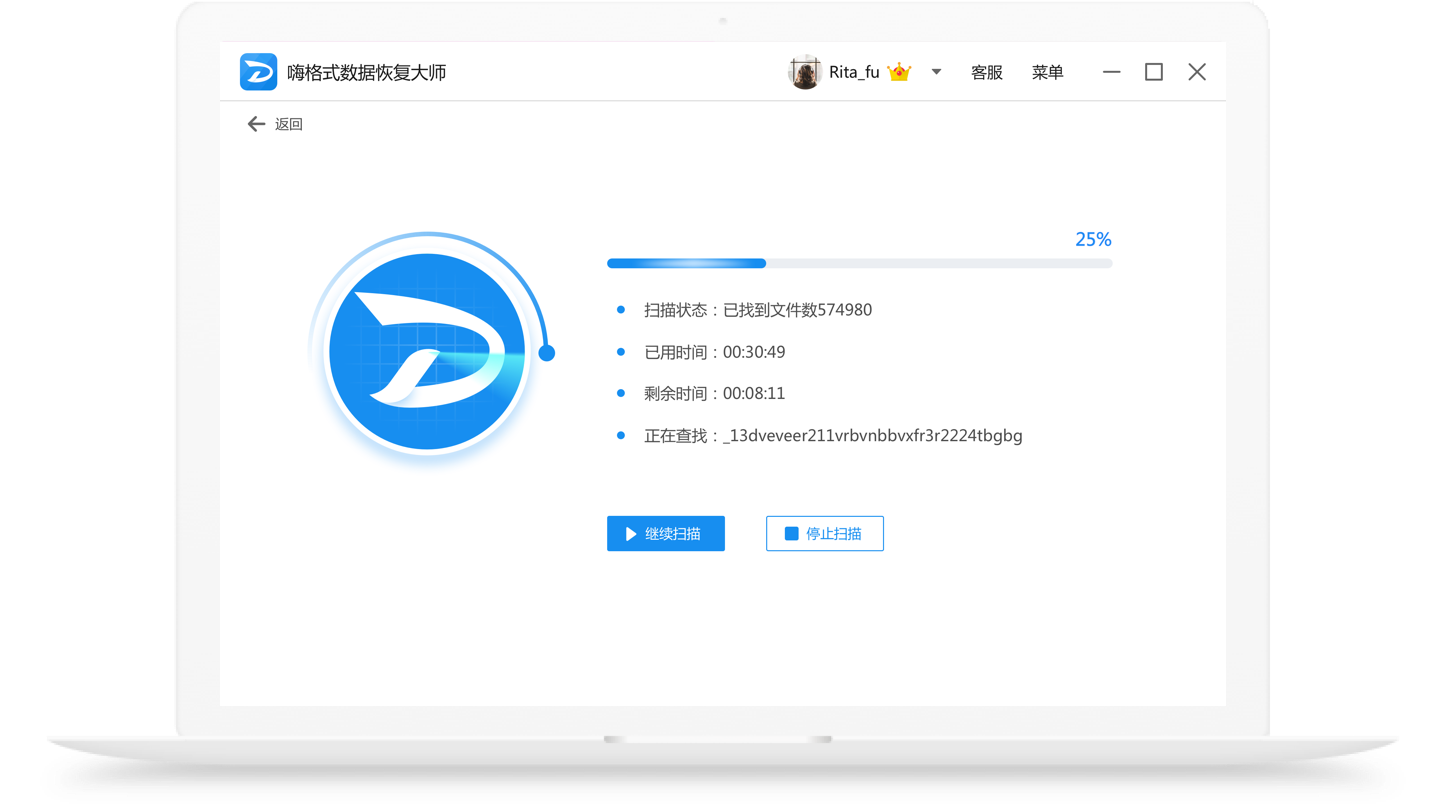Open 客服 customer service
Viewport: 1444px width, 804px height.
pos(987,72)
